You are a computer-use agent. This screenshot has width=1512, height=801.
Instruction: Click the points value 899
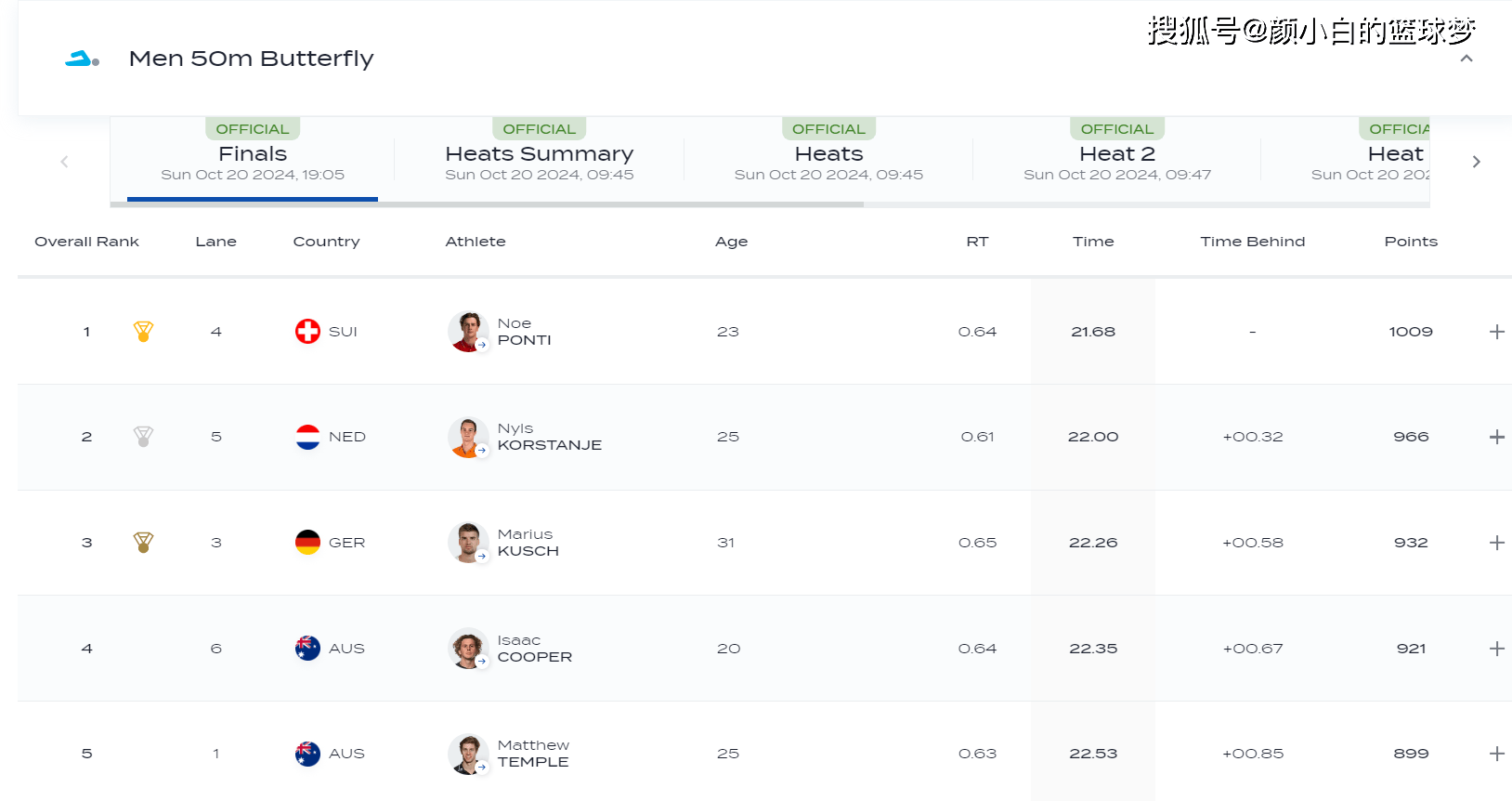coord(1411,754)
